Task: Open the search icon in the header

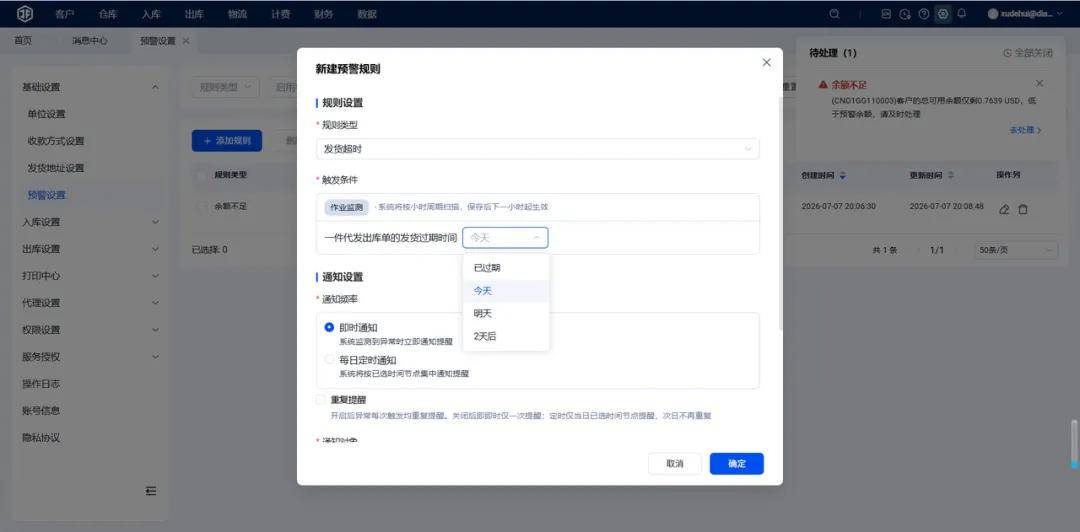Action: pos(834,14)
